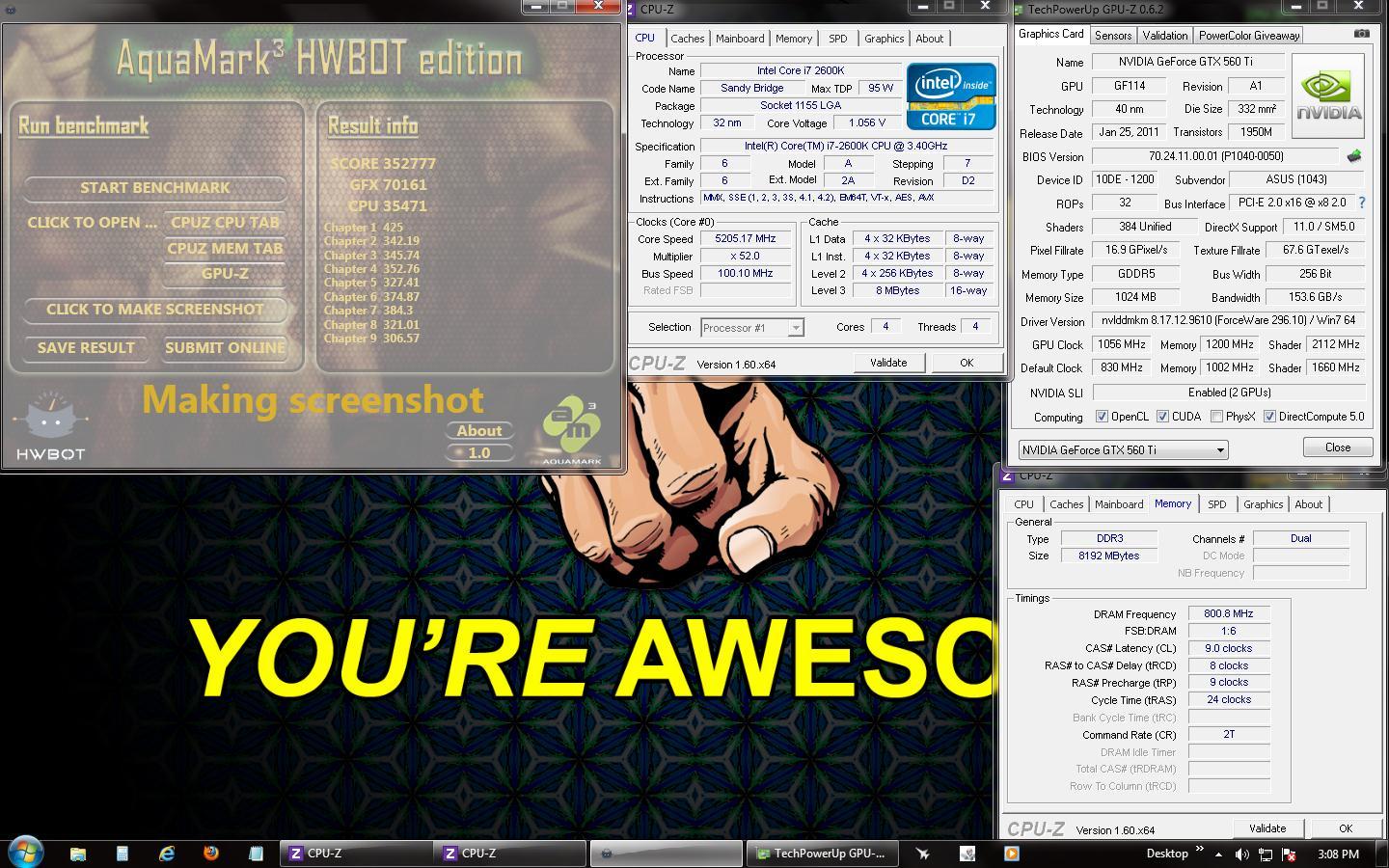This screenshot has width=1389, height=868.
Task: Enable the PhysX checkbox
Action: pyautogui.click(x=1217, y=417)
